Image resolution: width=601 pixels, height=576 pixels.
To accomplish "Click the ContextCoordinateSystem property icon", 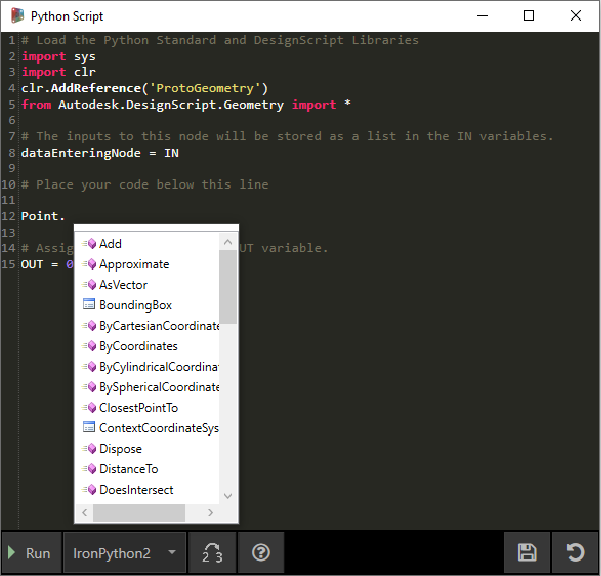I will [89, 428].
